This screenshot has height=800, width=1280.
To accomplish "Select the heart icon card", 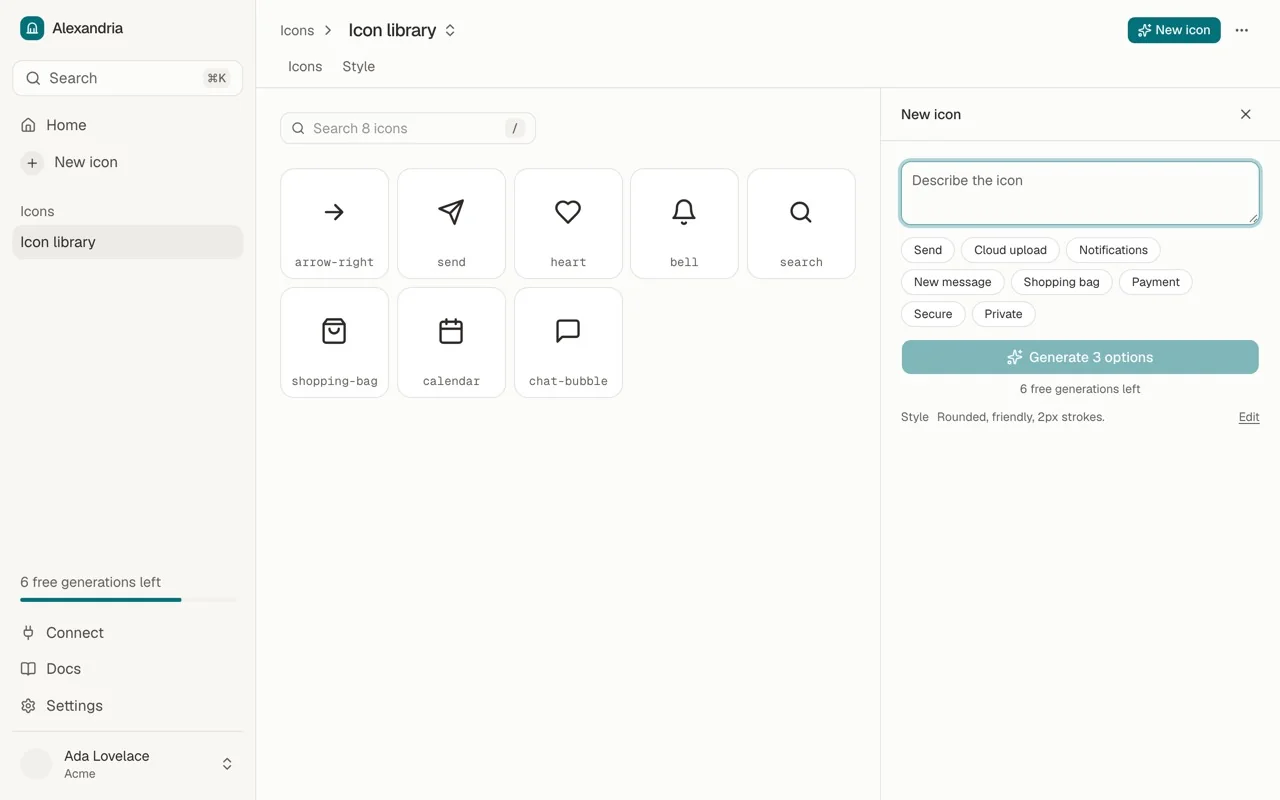I will [568, 223].
